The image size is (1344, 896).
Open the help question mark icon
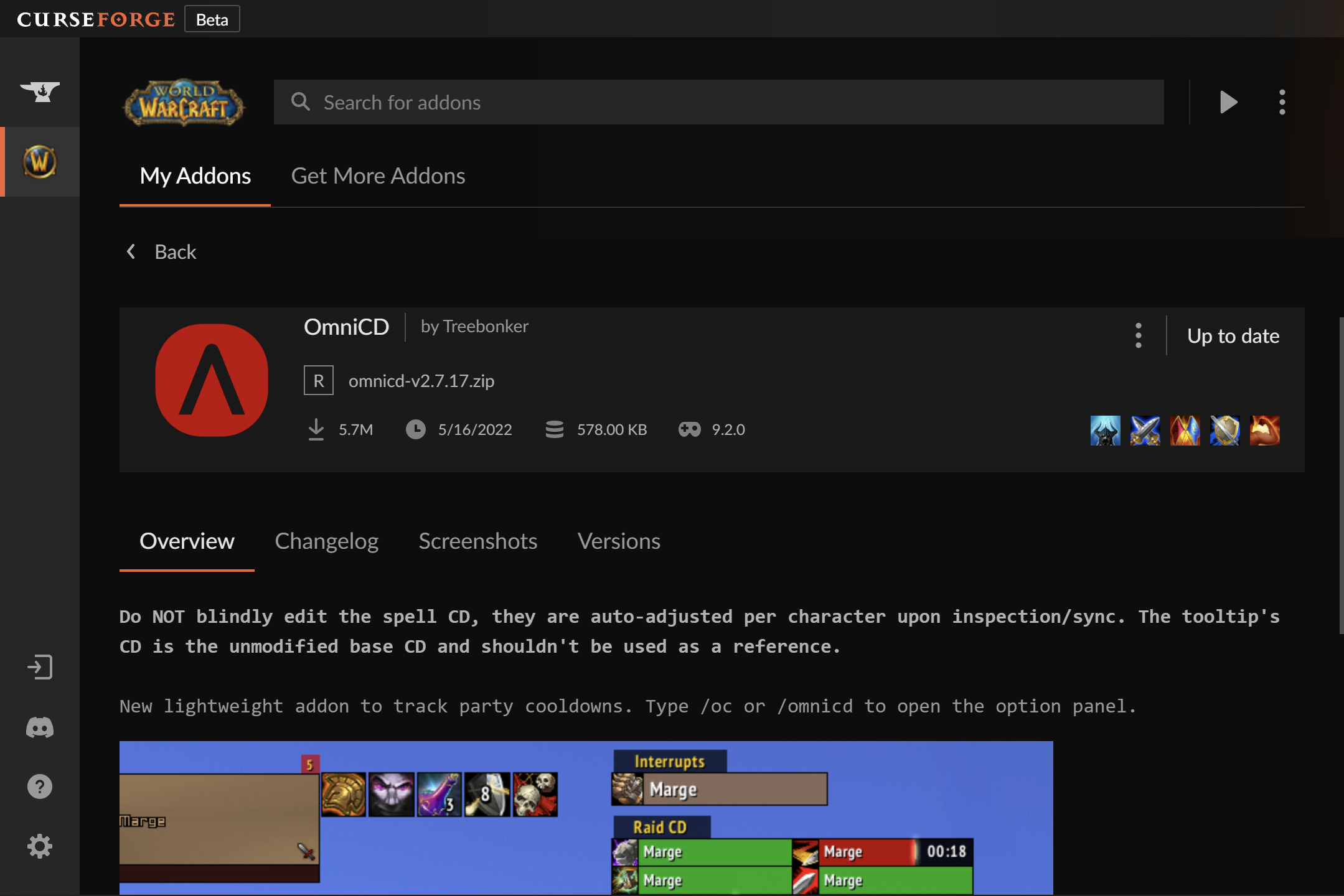[x=40, y=786]
